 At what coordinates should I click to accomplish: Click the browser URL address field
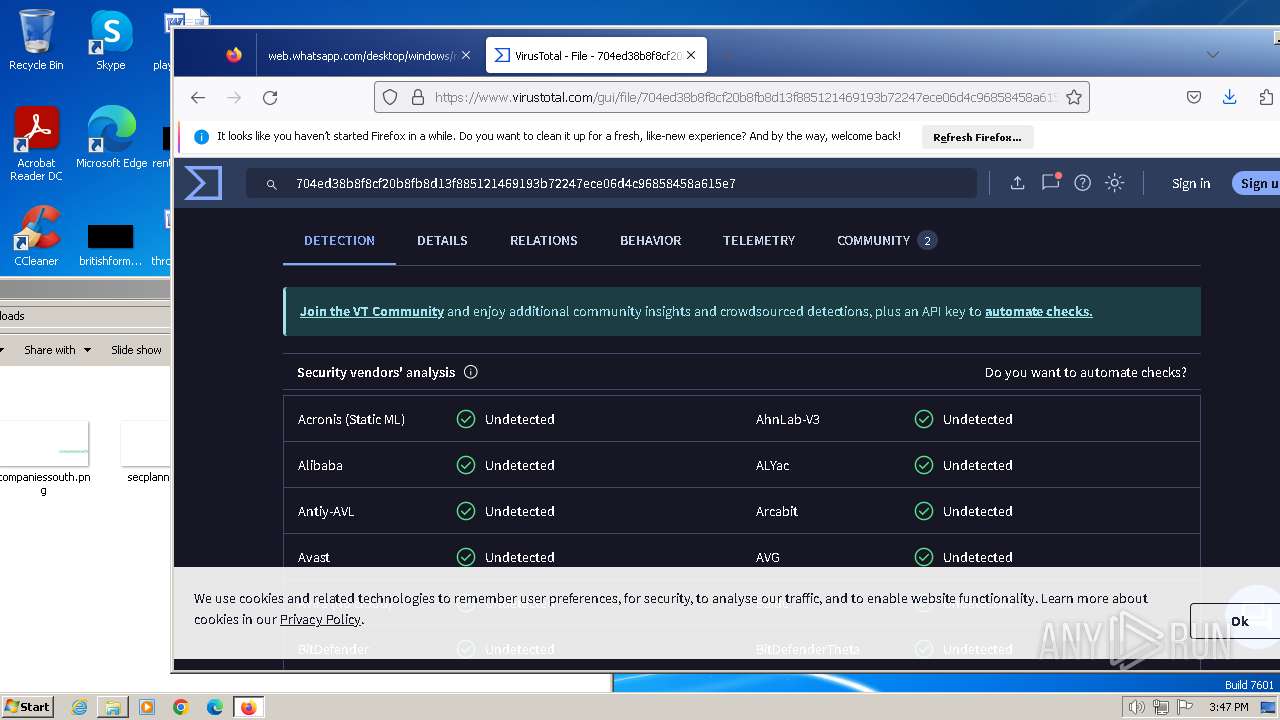click(745, 97)
